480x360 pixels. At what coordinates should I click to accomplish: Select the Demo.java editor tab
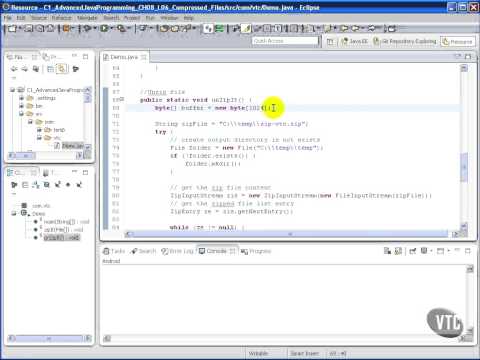tap(124, 57)
